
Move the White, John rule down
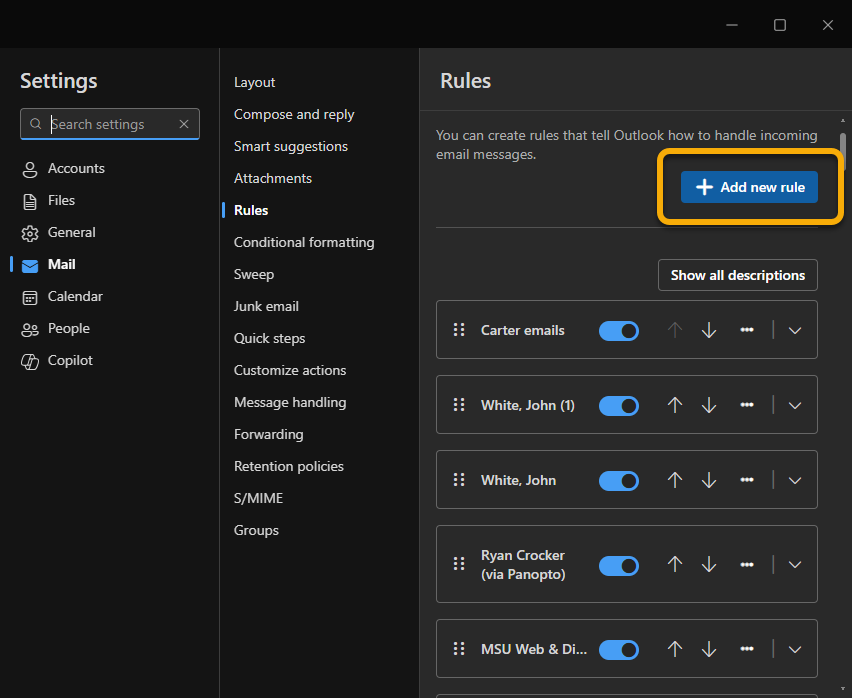pyautogui.click(x=709, y=480)
